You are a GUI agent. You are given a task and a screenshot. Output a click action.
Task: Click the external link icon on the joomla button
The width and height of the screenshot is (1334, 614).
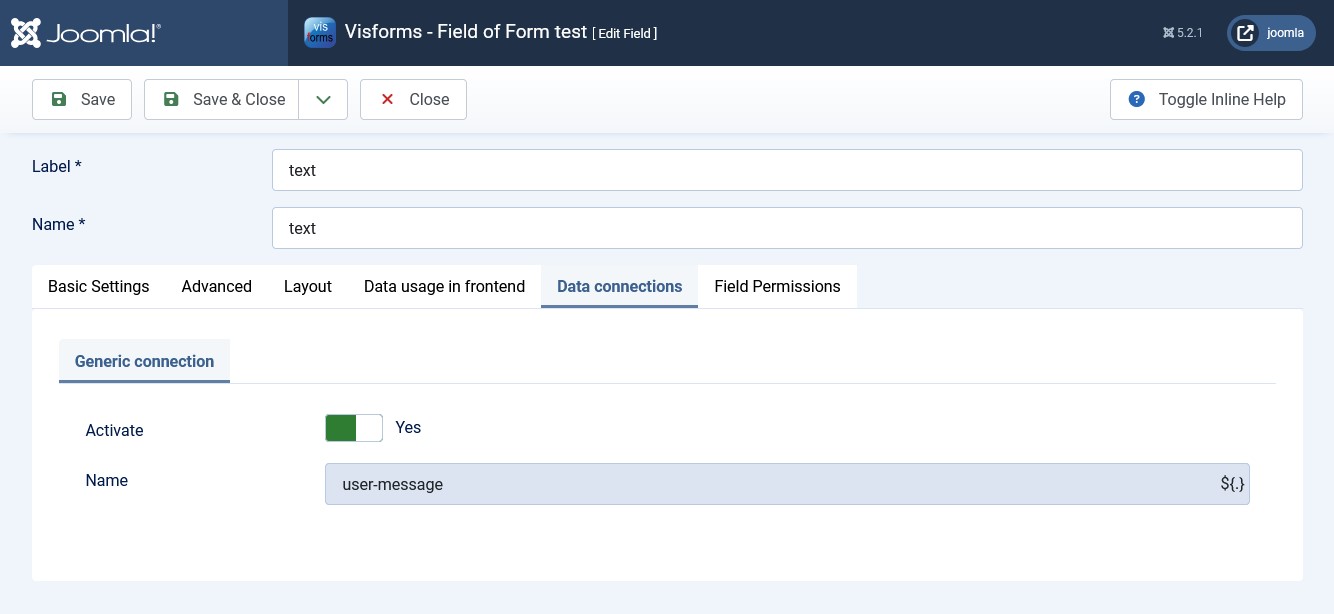coord(1245,32)
